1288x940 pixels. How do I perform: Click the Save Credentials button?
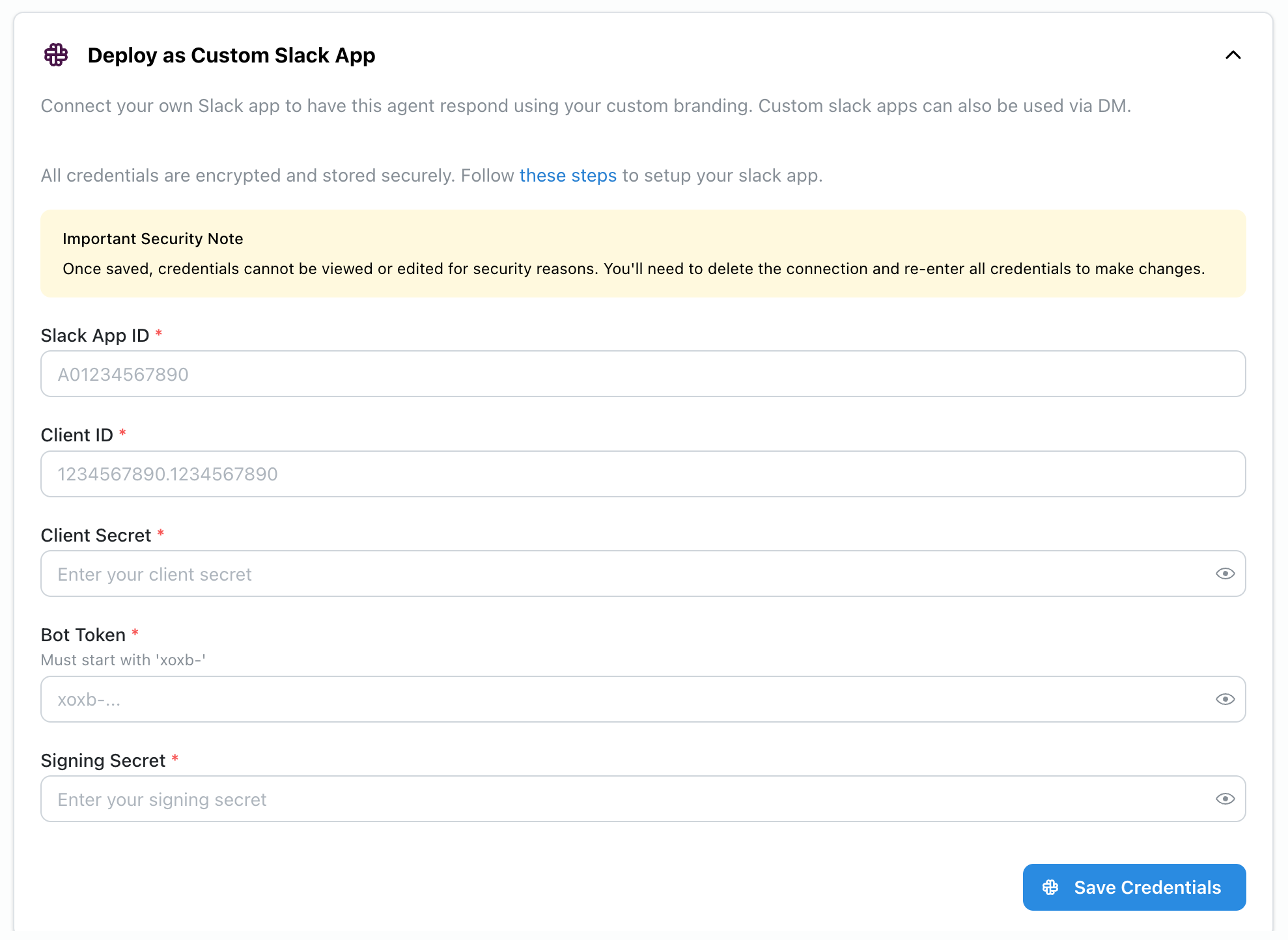[x=1134, y=887]
